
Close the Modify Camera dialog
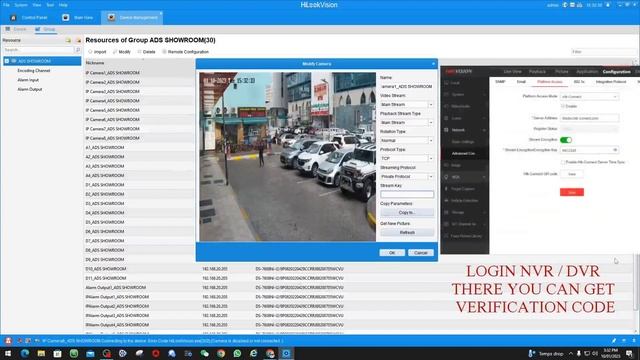(x=433, y=64)
